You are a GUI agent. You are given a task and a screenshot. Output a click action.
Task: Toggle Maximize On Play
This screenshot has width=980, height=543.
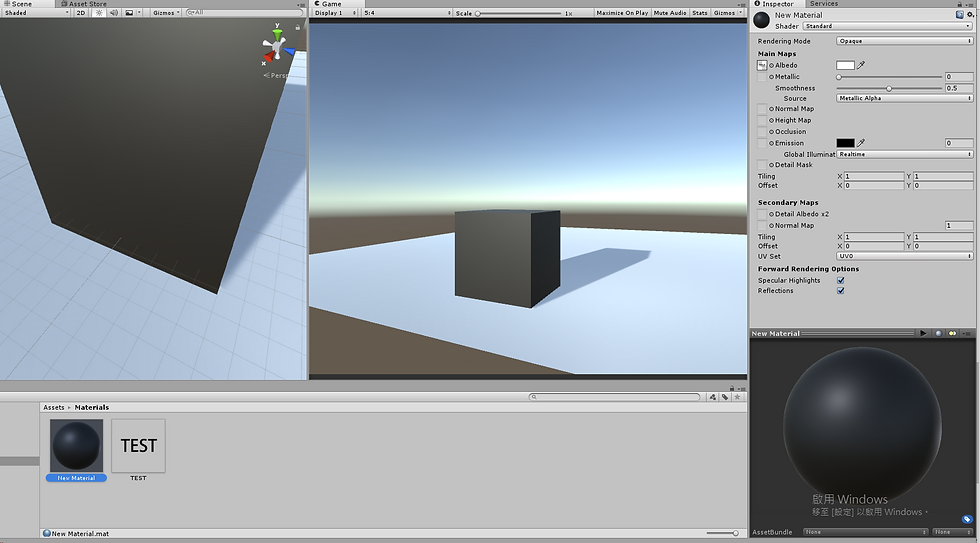click(x=622, y=12)
